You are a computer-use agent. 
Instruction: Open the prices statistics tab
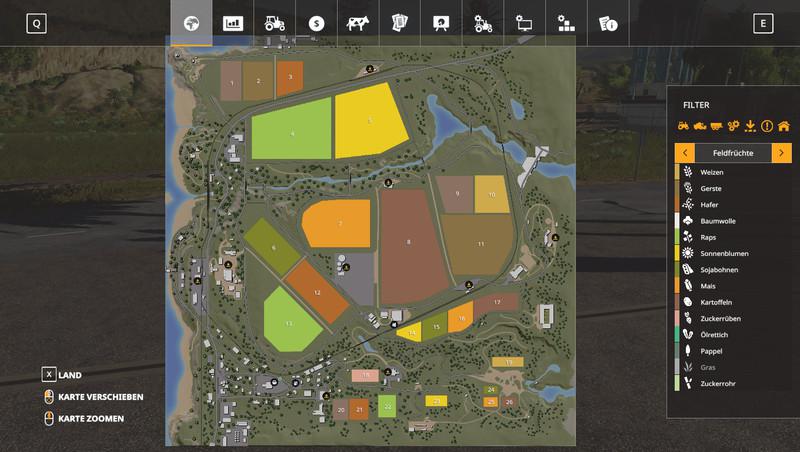pos(233,23)
